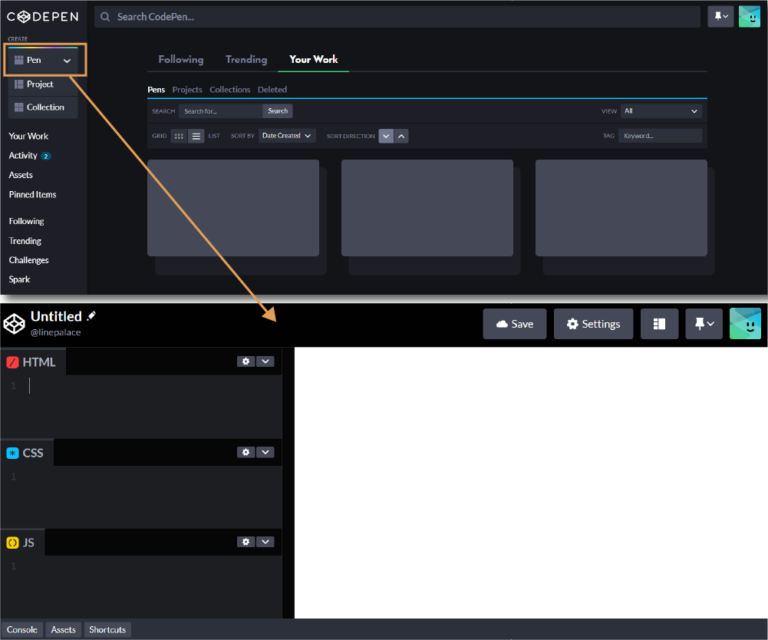Open the third pen placeholder card
Viewport: 768px width, 640px height.
(621, 208)
